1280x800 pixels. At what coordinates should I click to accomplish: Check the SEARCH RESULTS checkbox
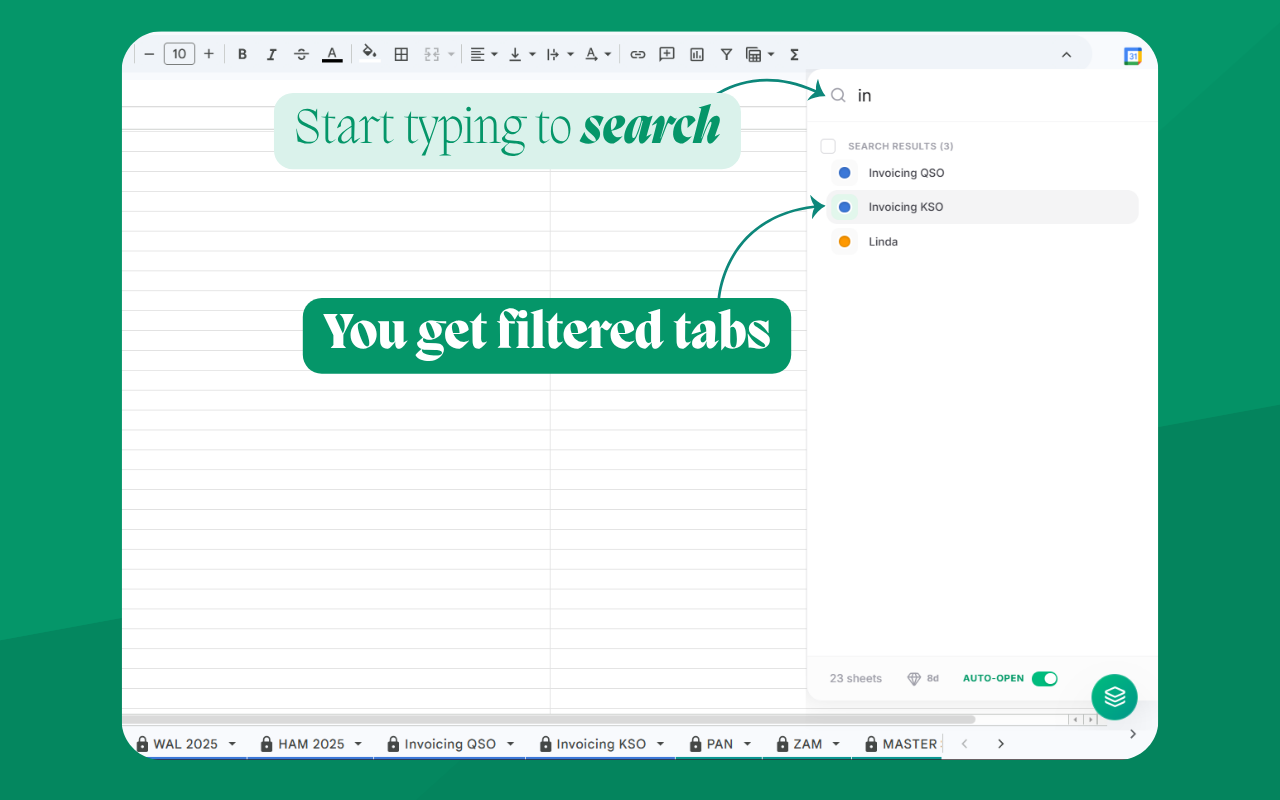click(x=828, y=145)
